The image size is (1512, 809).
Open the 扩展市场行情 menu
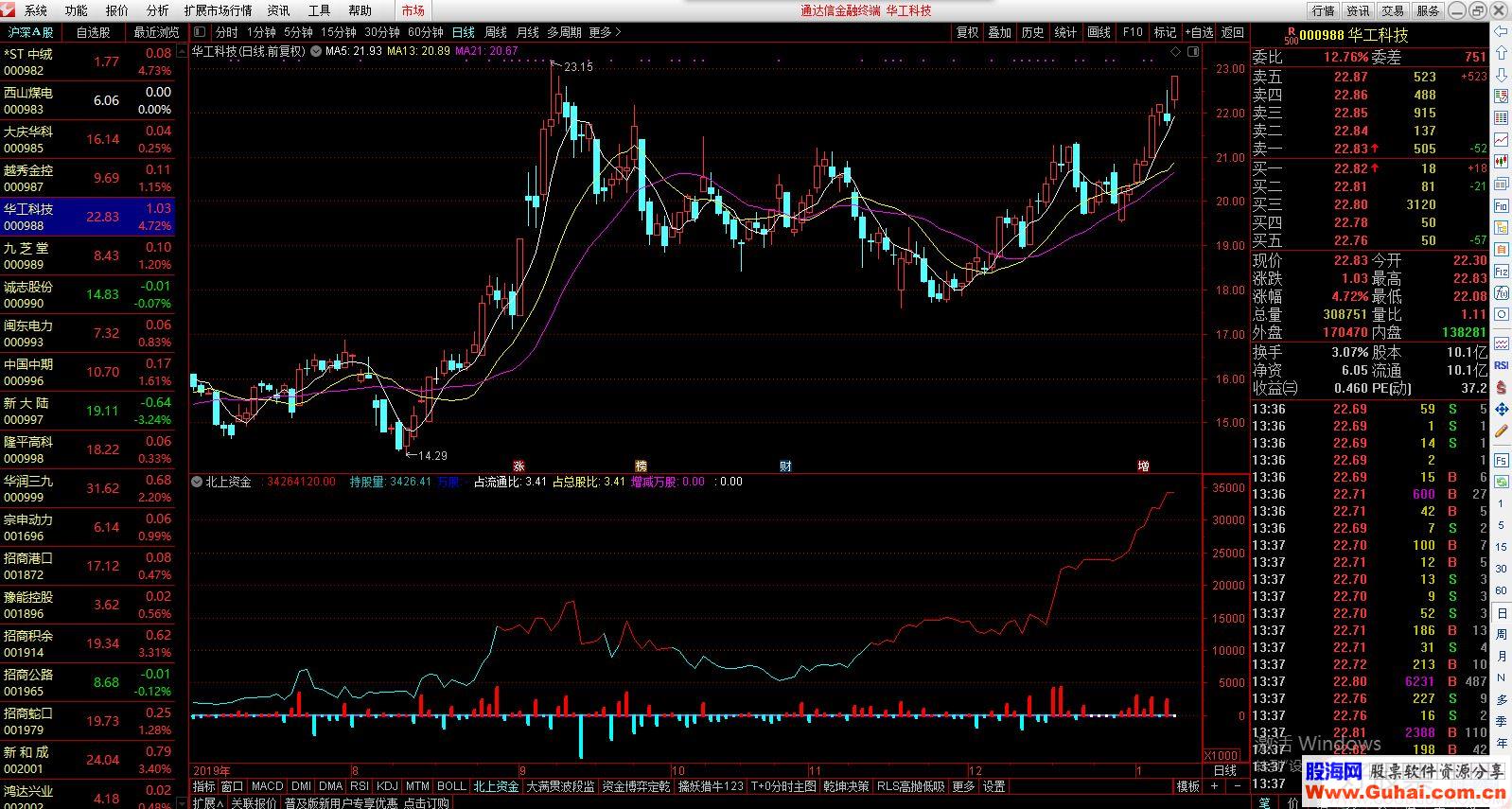tap(219, 10)
